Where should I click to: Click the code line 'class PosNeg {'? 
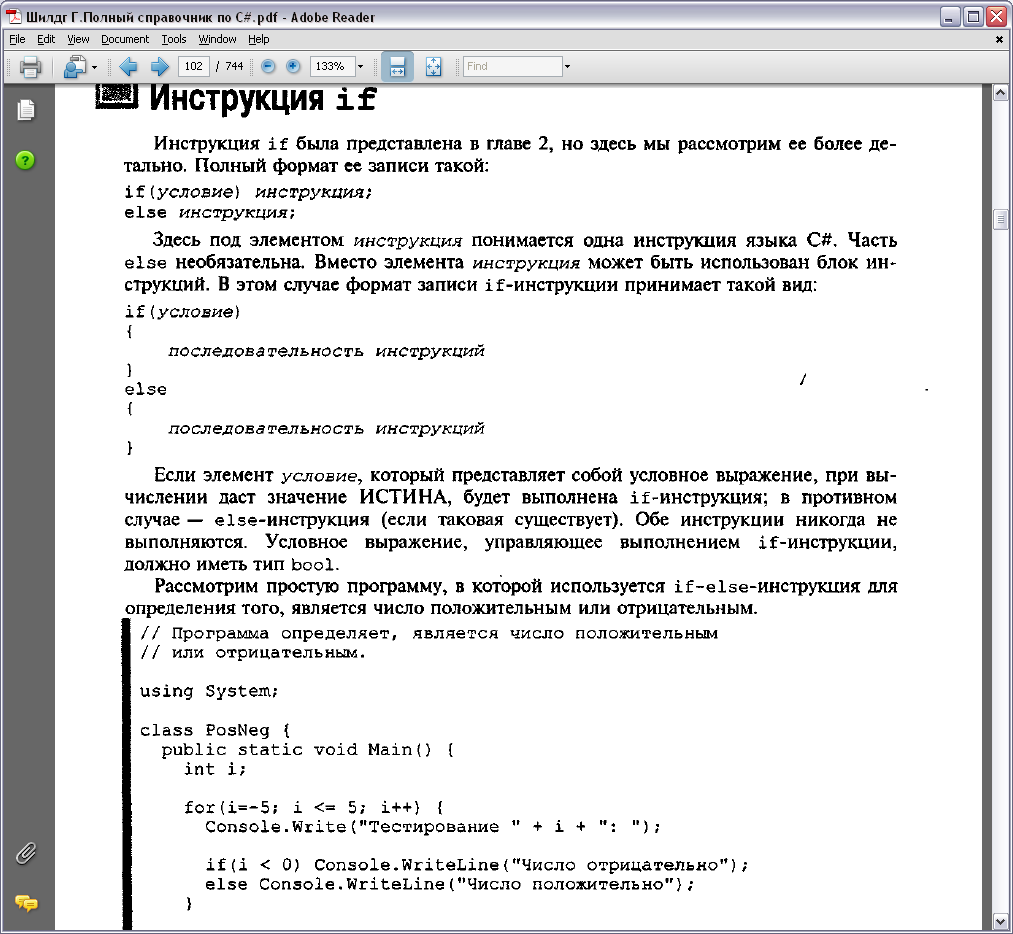(x=215, y=731)
